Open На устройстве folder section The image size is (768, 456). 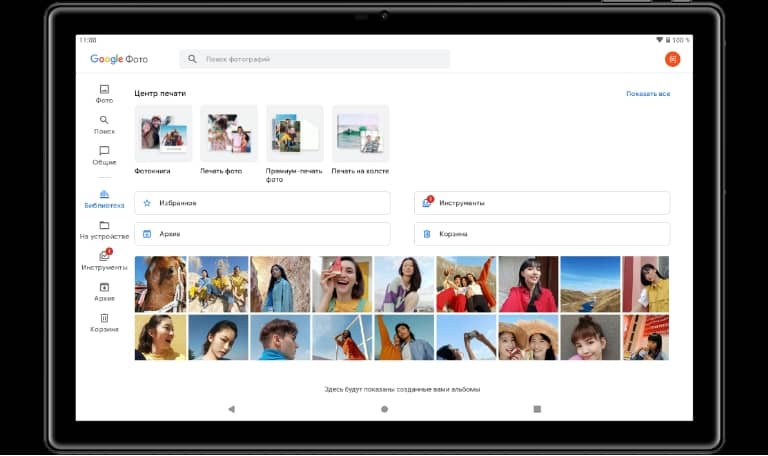pyautogui.click(x=104, y=230)
